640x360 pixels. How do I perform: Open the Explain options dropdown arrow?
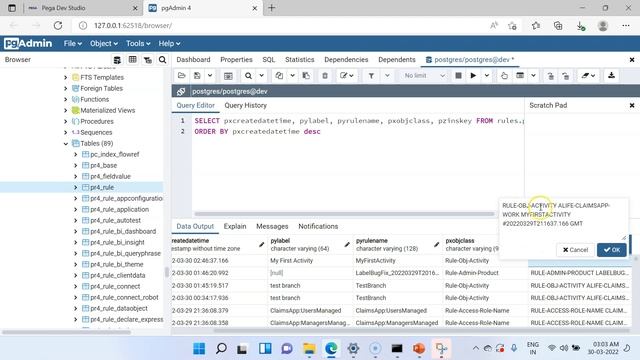533,76
